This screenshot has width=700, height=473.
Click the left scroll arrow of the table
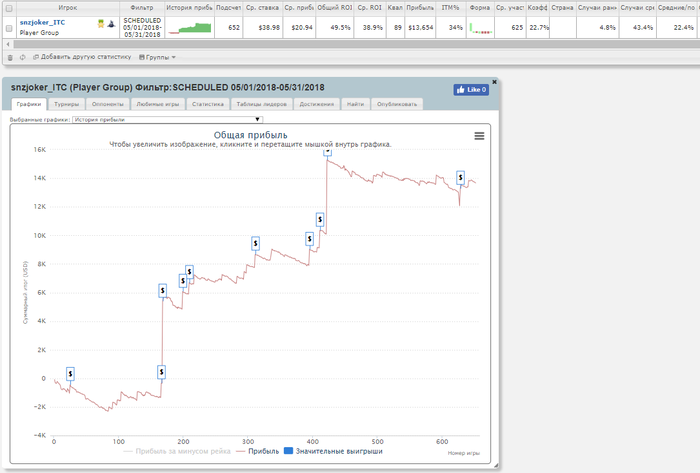[x=8, y=44]
